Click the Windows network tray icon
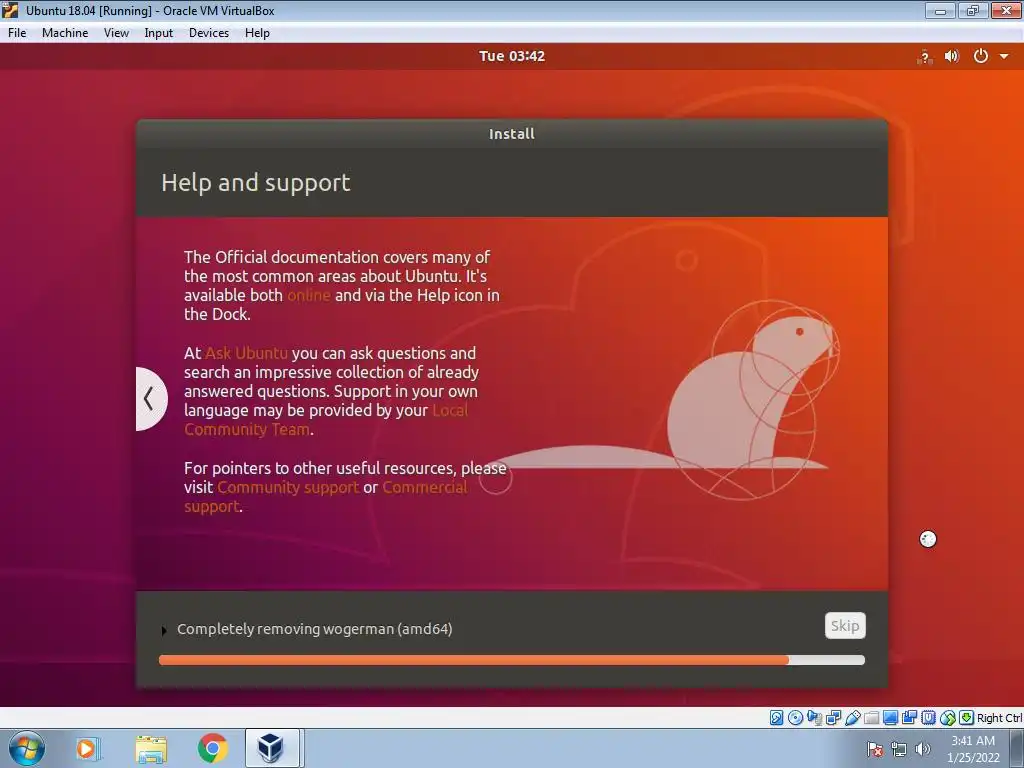1024x768 pixels. [899, 749]
